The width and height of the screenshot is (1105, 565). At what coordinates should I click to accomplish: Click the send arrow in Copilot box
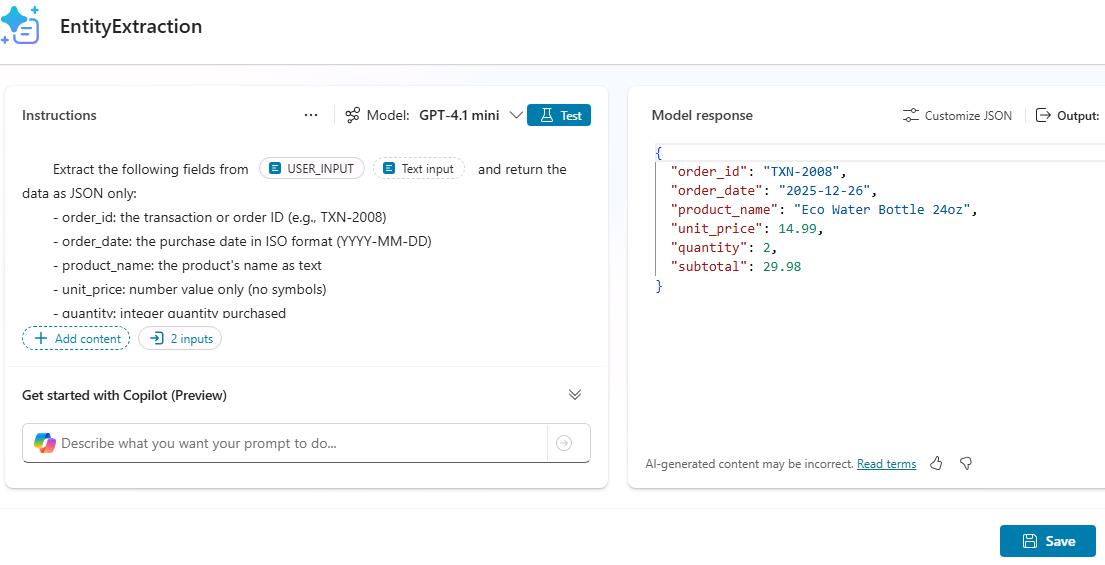(x=564, y=443)
